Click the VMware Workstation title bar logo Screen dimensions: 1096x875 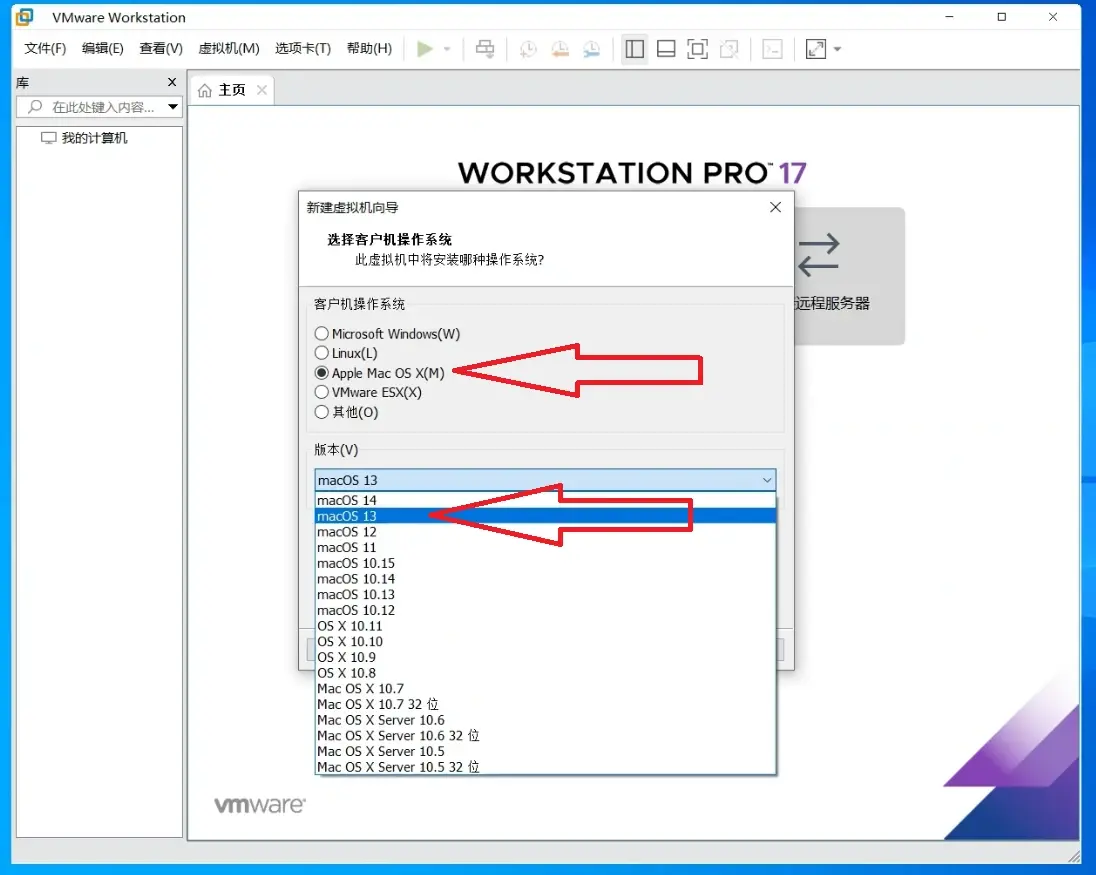click(24, 17)
